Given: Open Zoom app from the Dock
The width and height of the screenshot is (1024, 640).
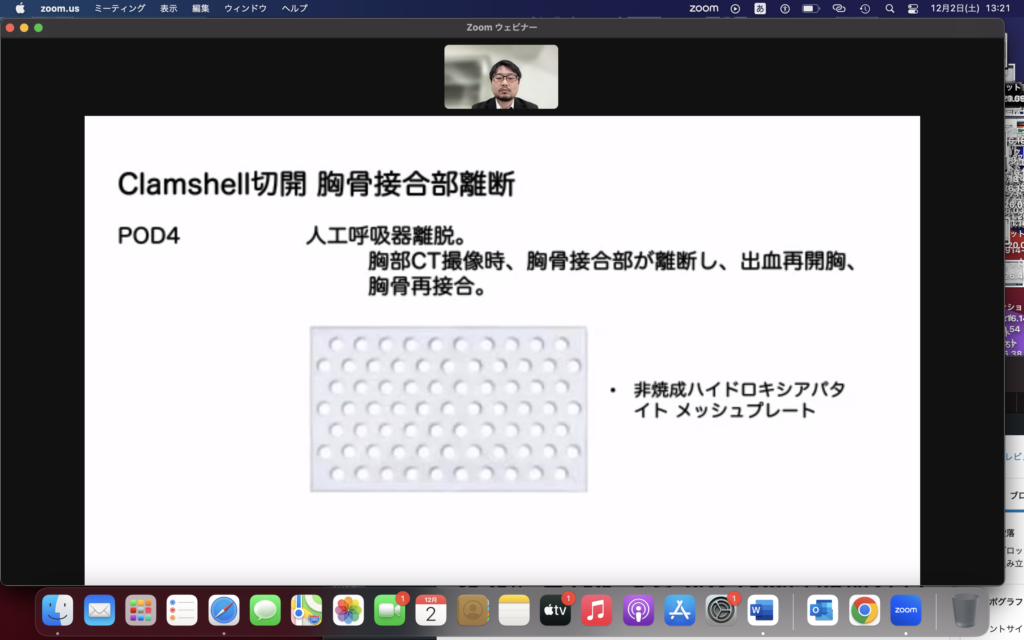Looking at the screenshot, I should (905, 609).
